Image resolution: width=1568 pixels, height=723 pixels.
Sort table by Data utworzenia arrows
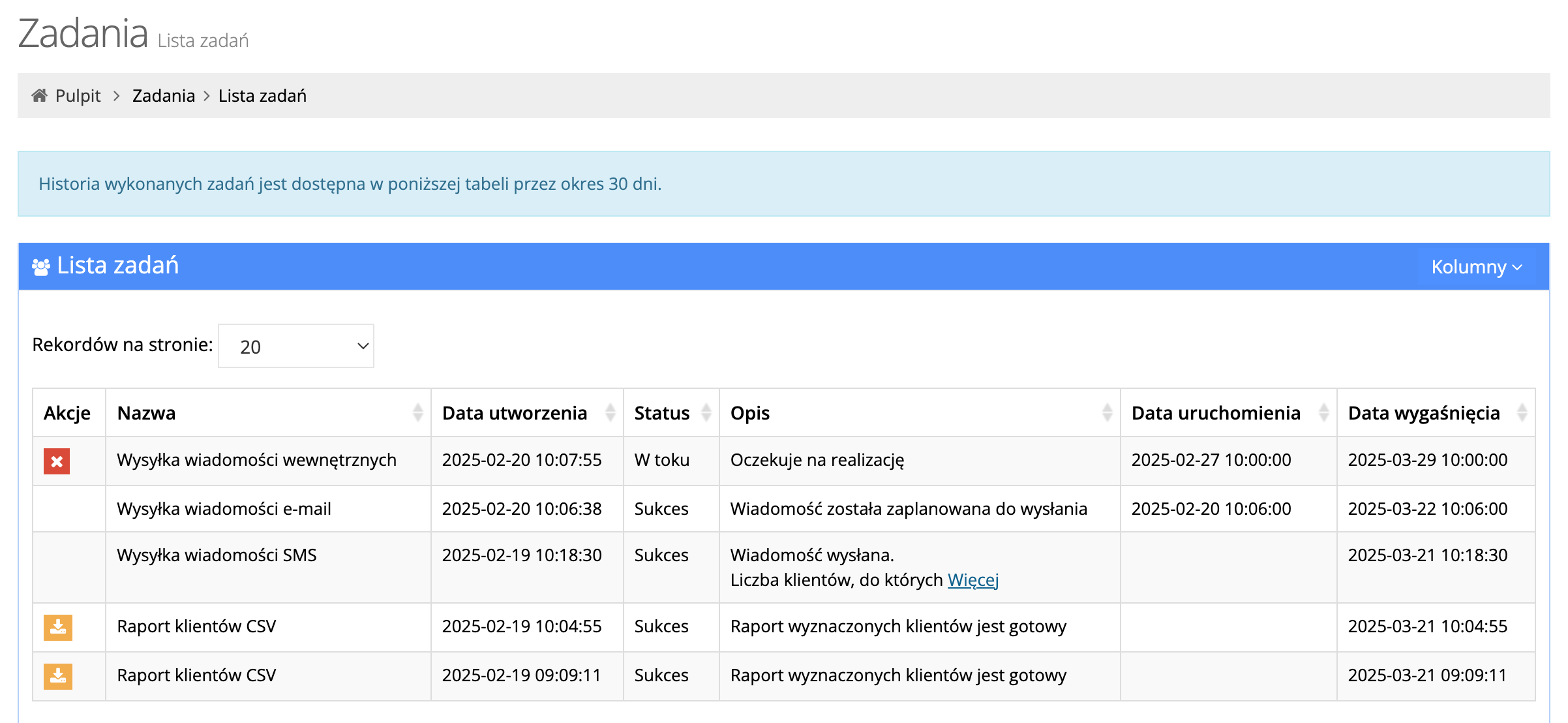point(611,412)
